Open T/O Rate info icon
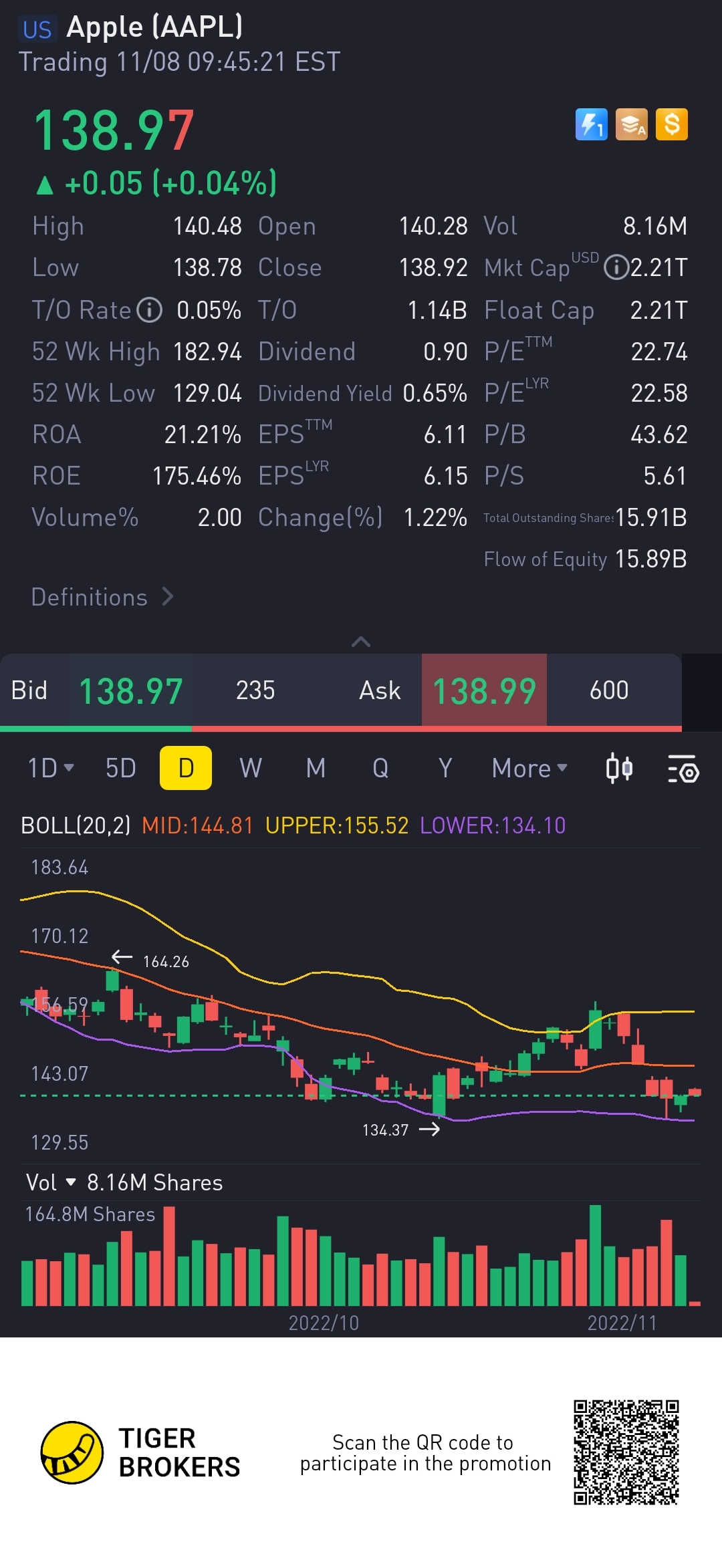 click(150, 310)
